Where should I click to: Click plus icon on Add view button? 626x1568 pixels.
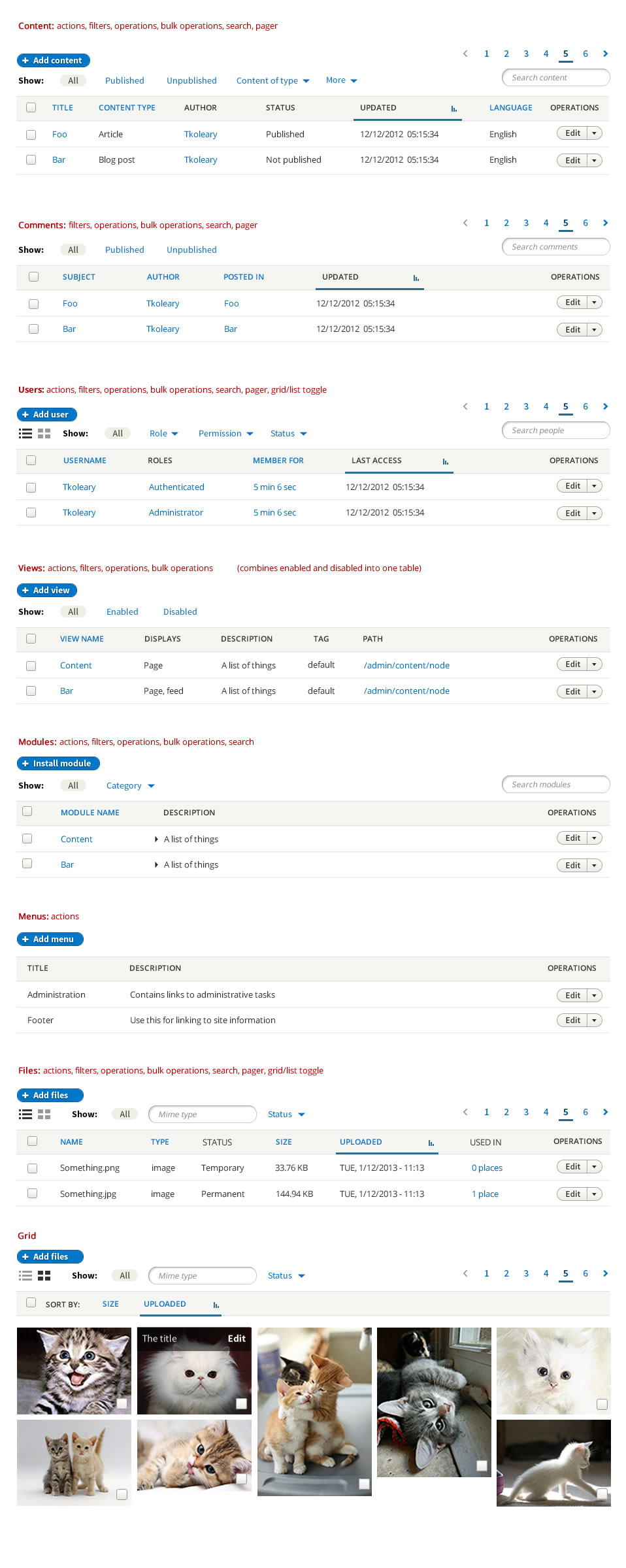tap(25, 590)
